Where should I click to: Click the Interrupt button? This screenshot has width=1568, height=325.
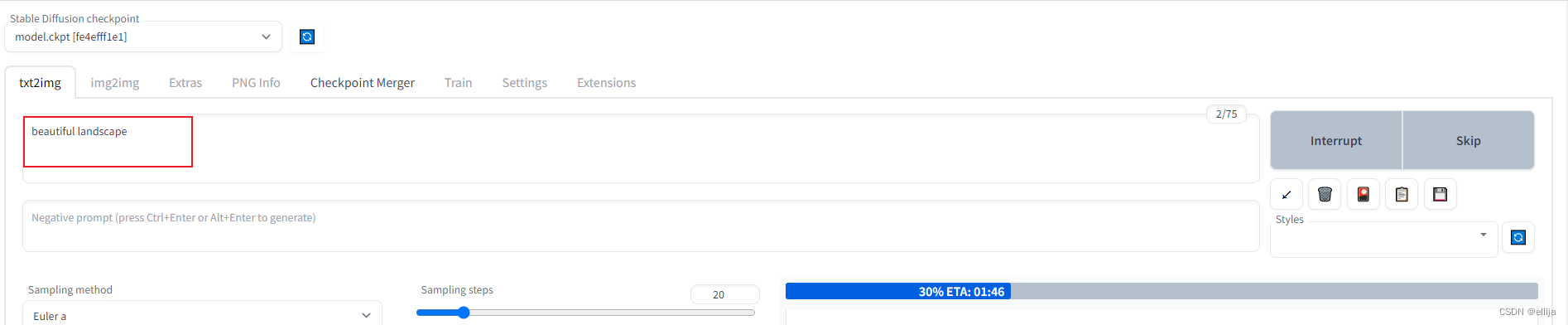click(1336, 140)
